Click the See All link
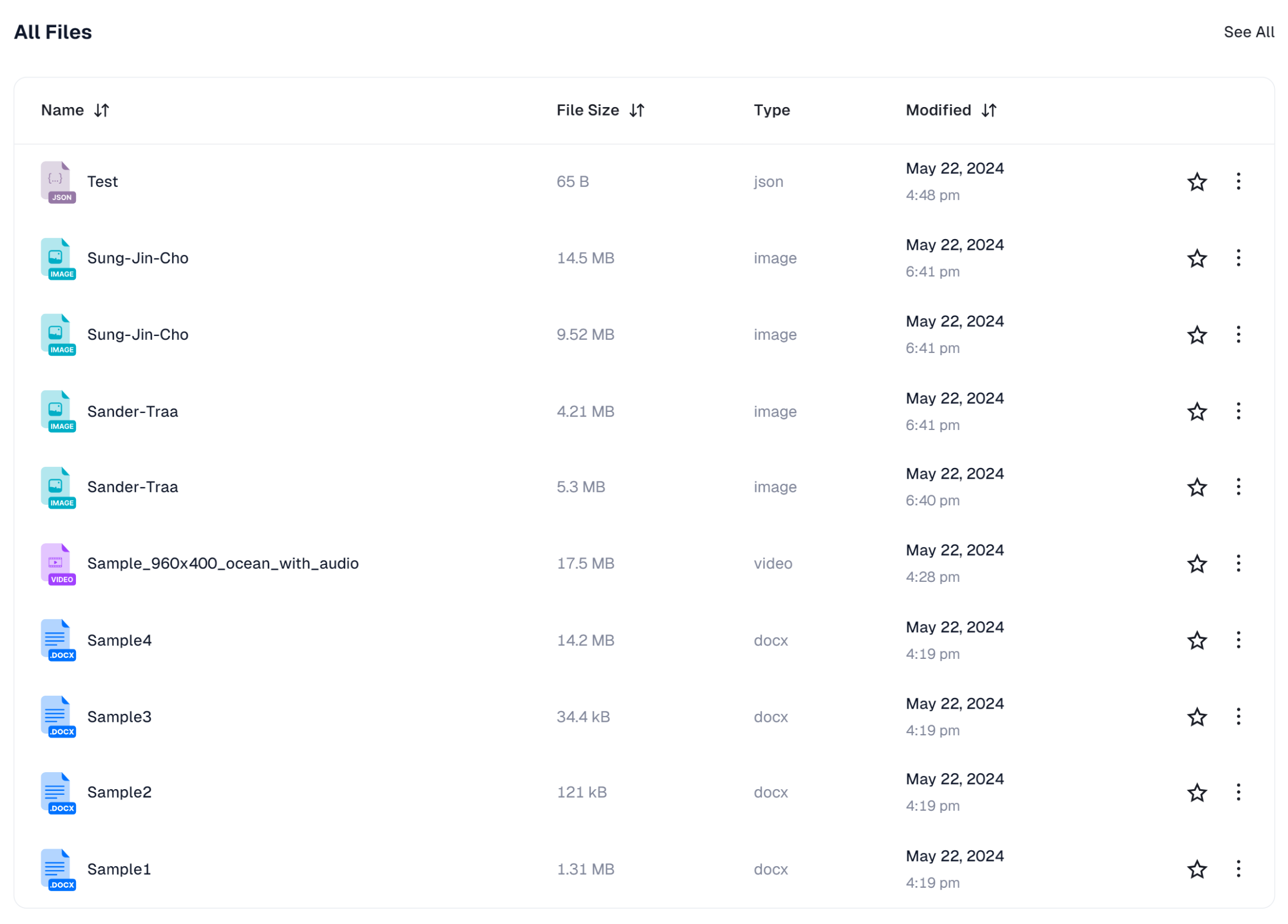Screen dimensions: 1288x924 1249,32
